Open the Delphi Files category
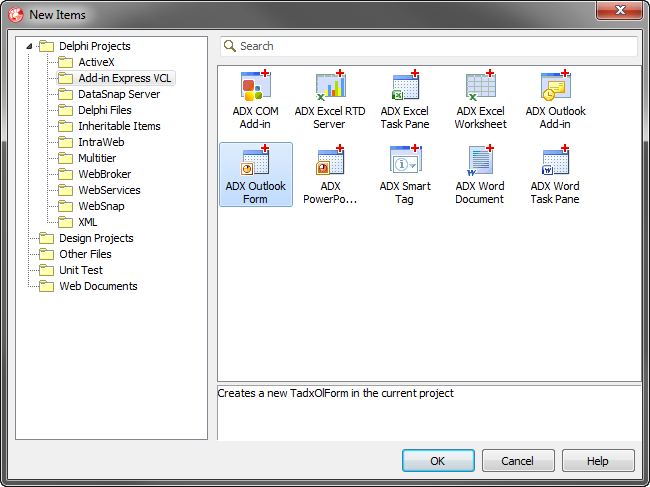This screenshot has height=487, width=650. [105, 110]
